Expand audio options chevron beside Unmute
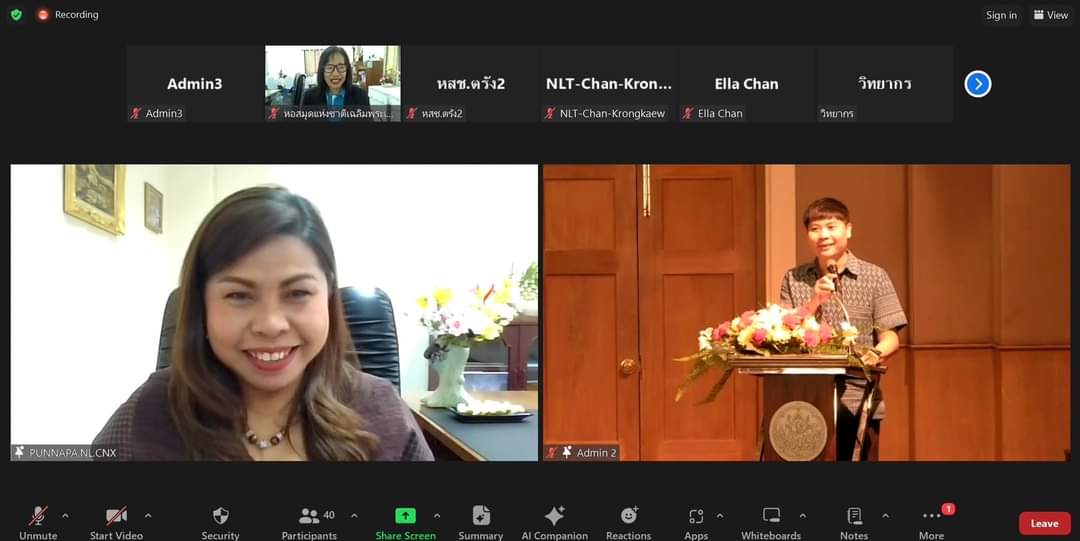Viewport: 1080px width, 541px height. pyautogui.click(x=65, y=516)
